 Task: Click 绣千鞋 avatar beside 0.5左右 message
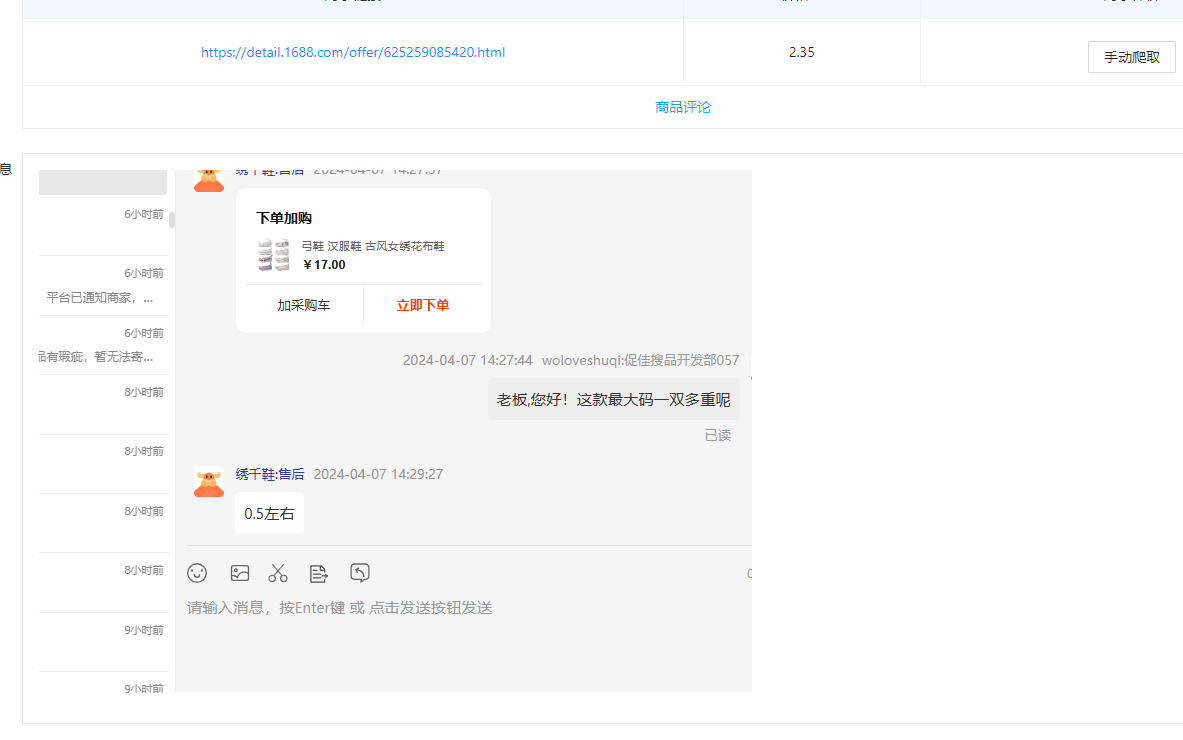pyautogui.click(x=209, y=482)
